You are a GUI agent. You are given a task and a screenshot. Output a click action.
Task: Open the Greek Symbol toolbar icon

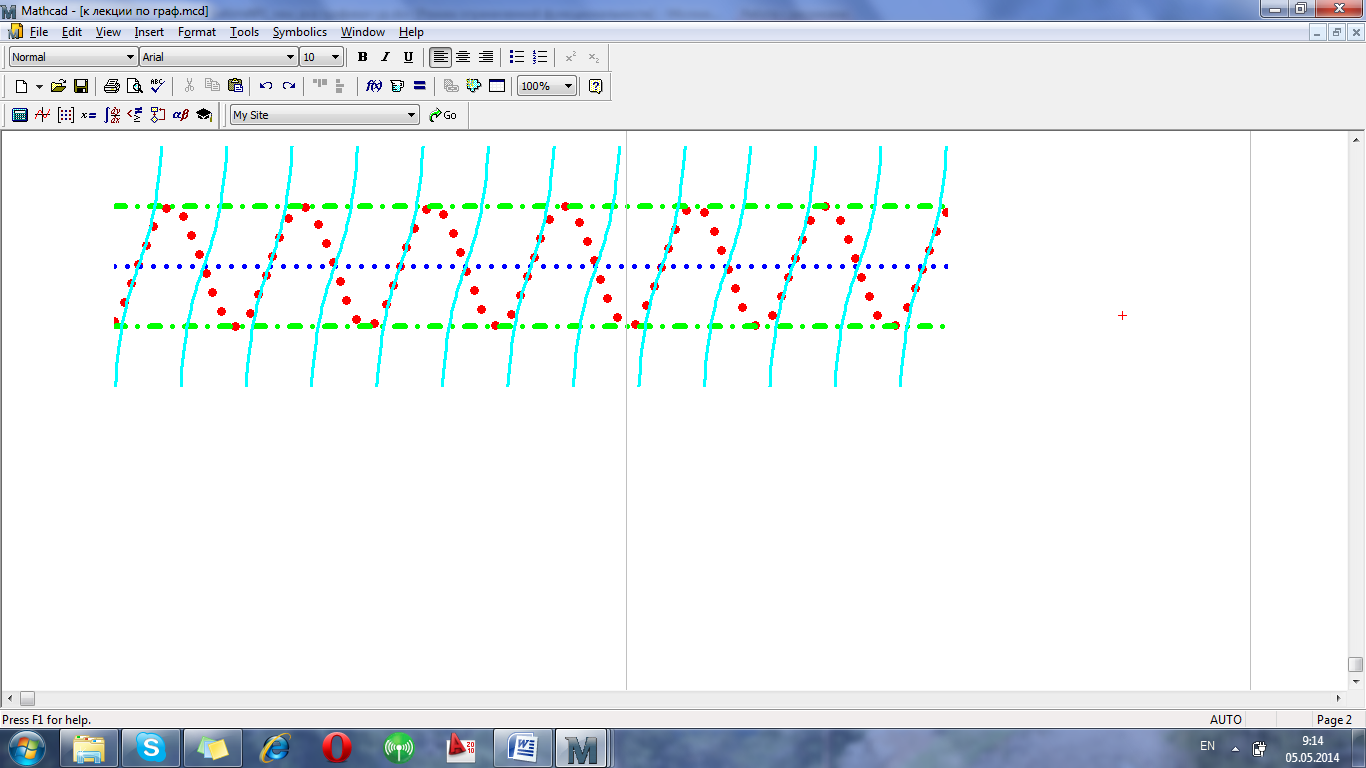[181, 115]
